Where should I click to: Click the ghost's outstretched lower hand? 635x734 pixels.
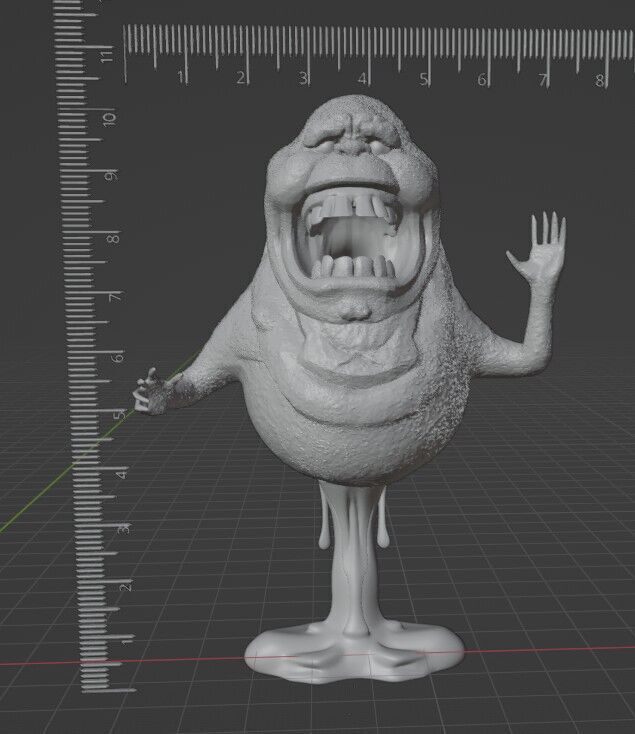point(151,391)
